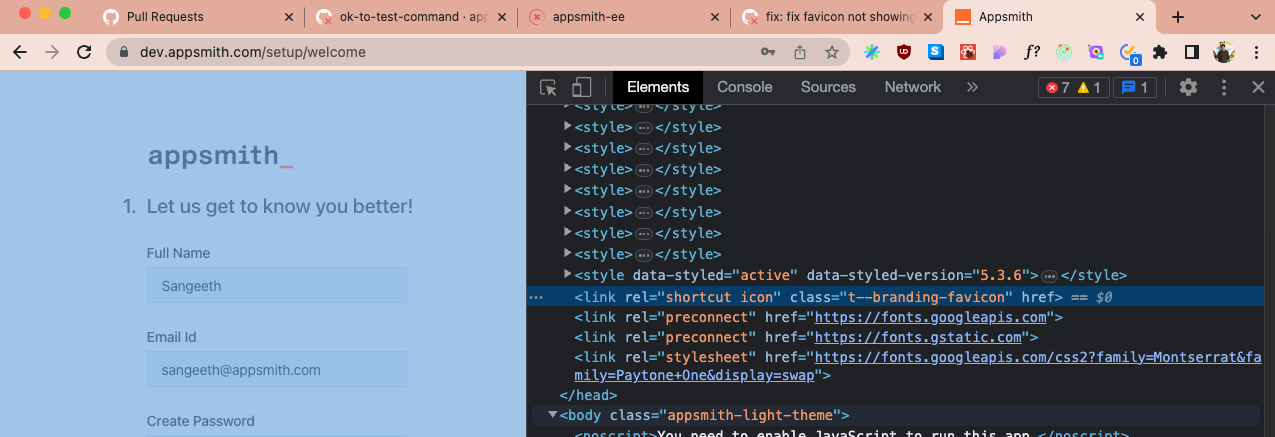Open the uBlock Origin extension icon

[x=904, y=52]
